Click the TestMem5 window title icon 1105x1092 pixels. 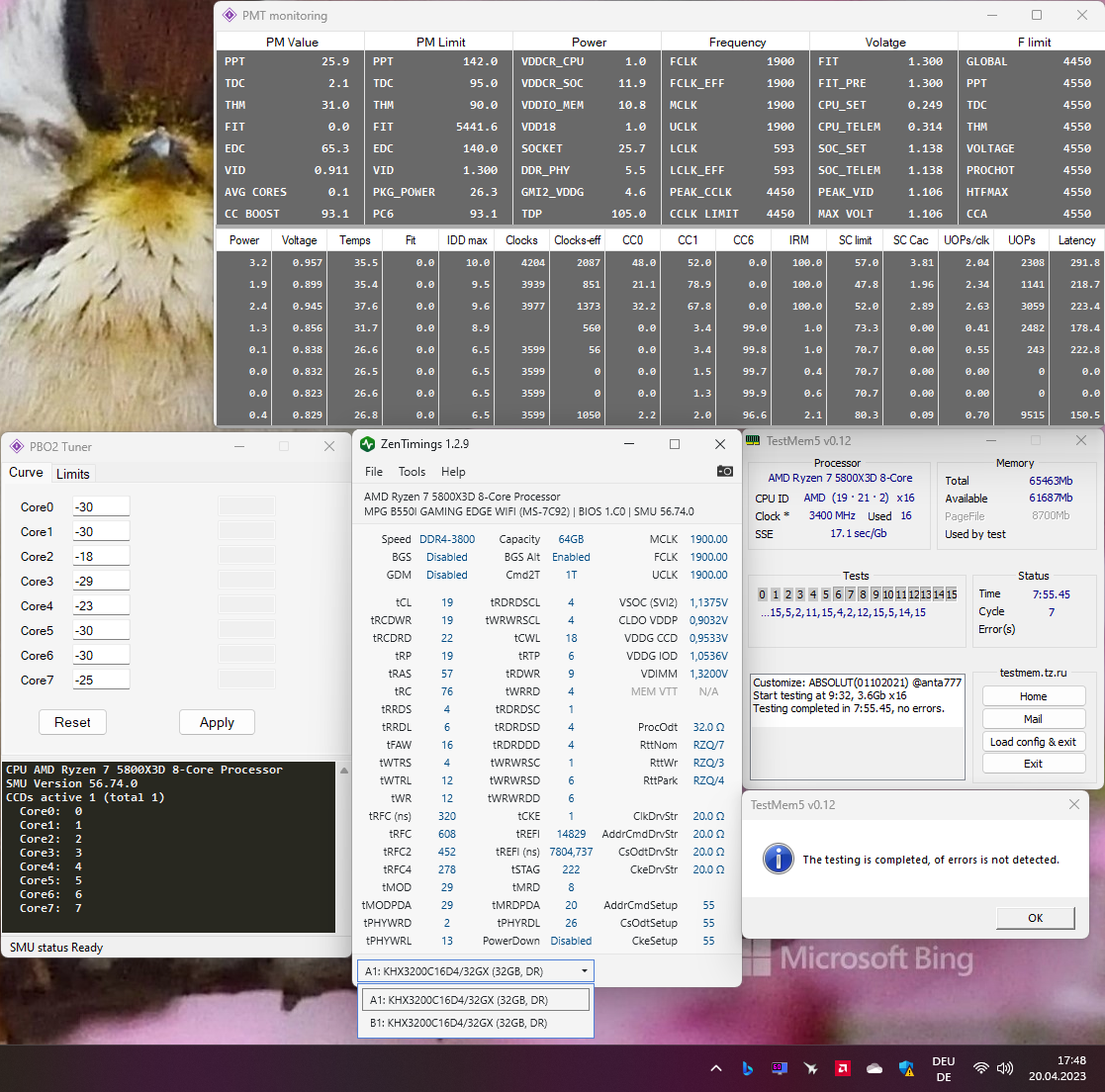pos(753,441)
